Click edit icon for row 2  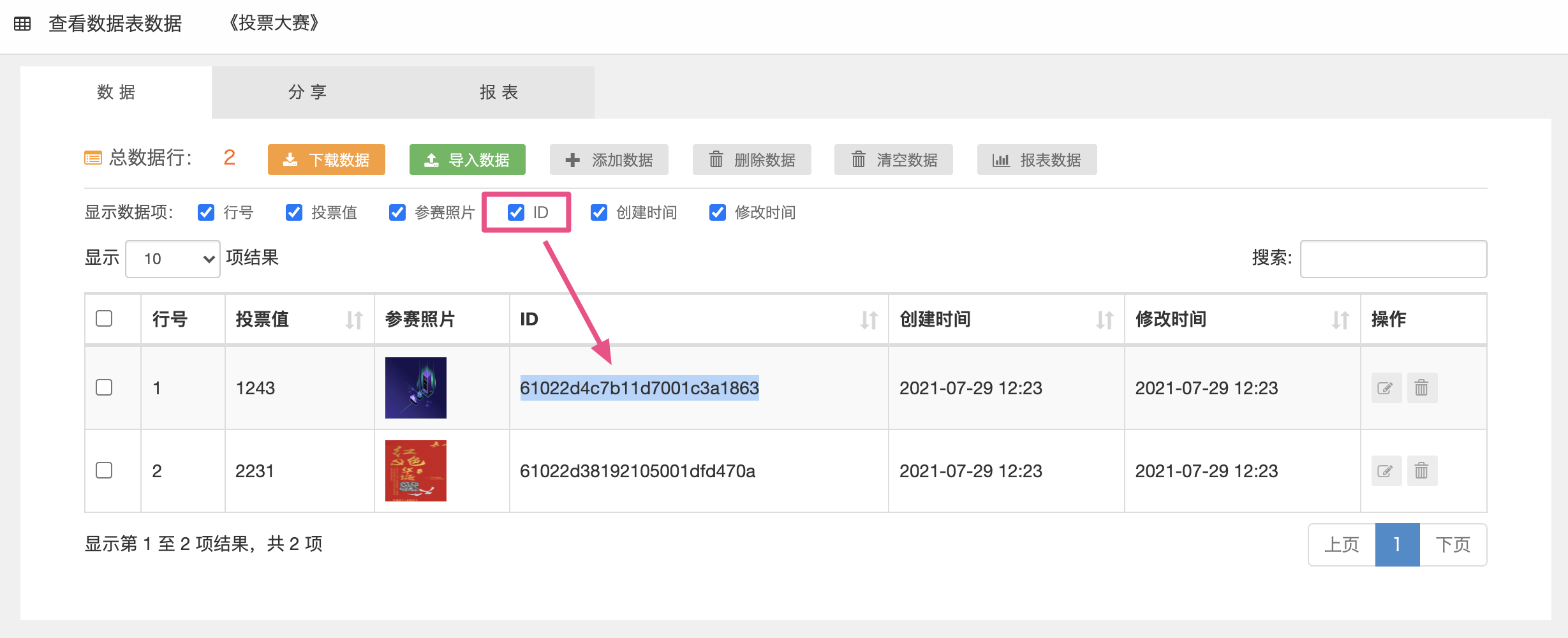point(1386,471)
